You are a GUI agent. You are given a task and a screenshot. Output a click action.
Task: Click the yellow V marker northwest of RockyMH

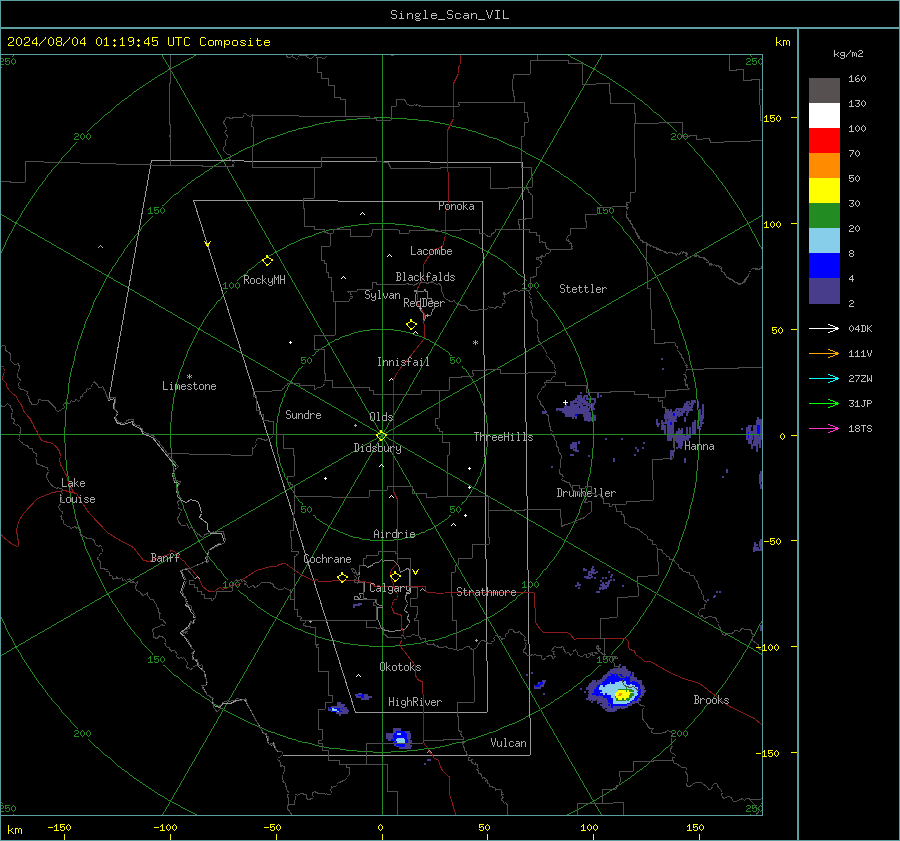pyautogui.click(x=208, y=244)
